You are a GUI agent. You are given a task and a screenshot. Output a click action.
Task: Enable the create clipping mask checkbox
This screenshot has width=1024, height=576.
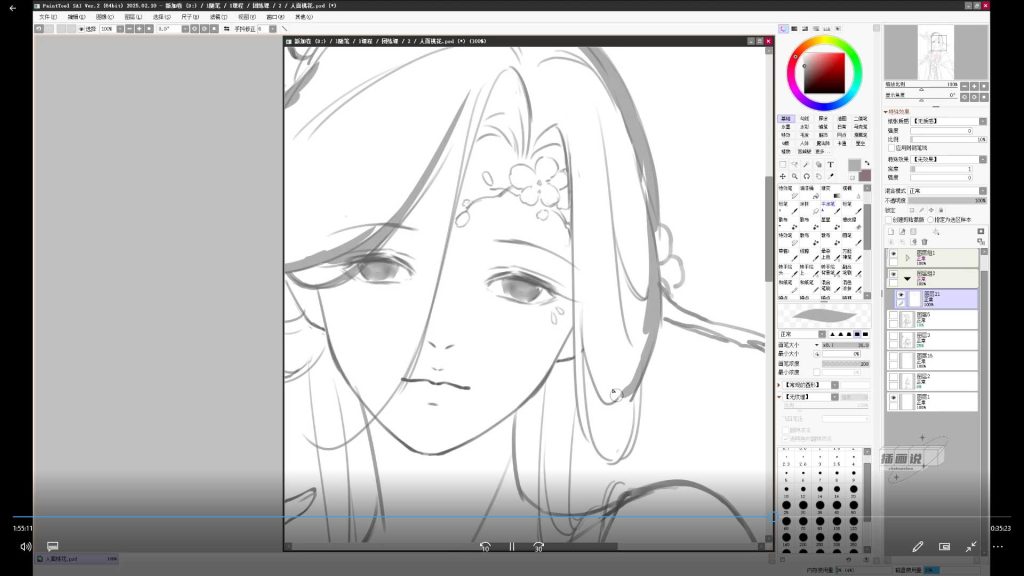pos(889,219)
